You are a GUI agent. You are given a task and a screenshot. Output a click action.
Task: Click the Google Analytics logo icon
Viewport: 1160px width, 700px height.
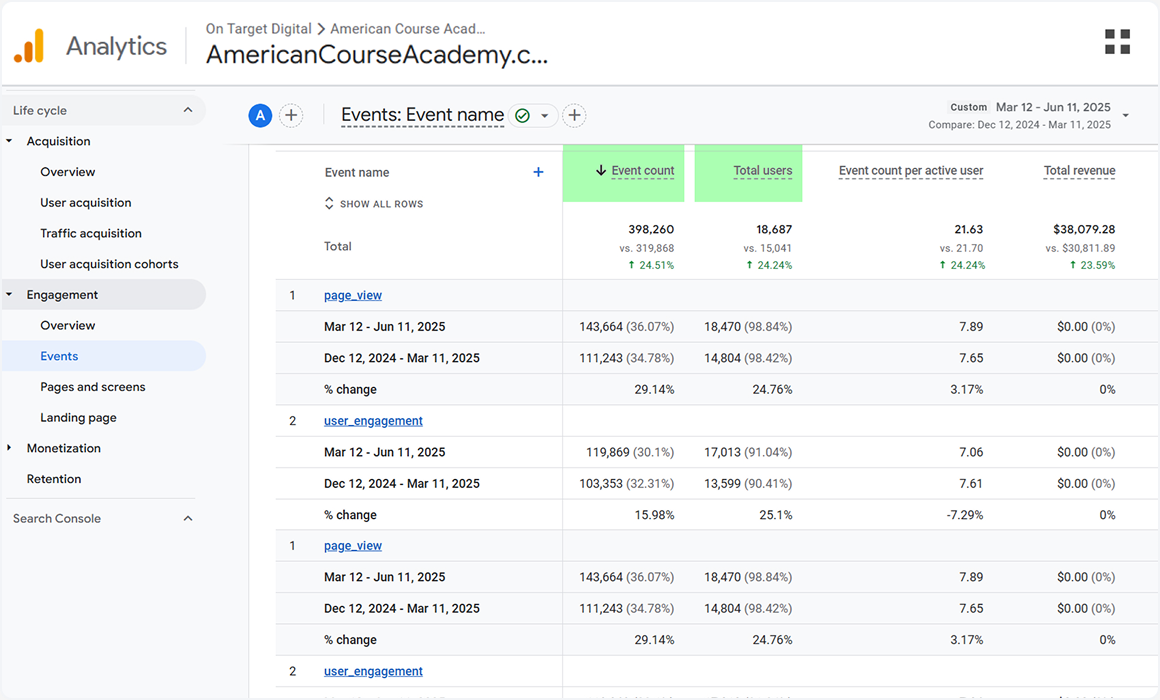pyautogui.click(x=29, y=46)
